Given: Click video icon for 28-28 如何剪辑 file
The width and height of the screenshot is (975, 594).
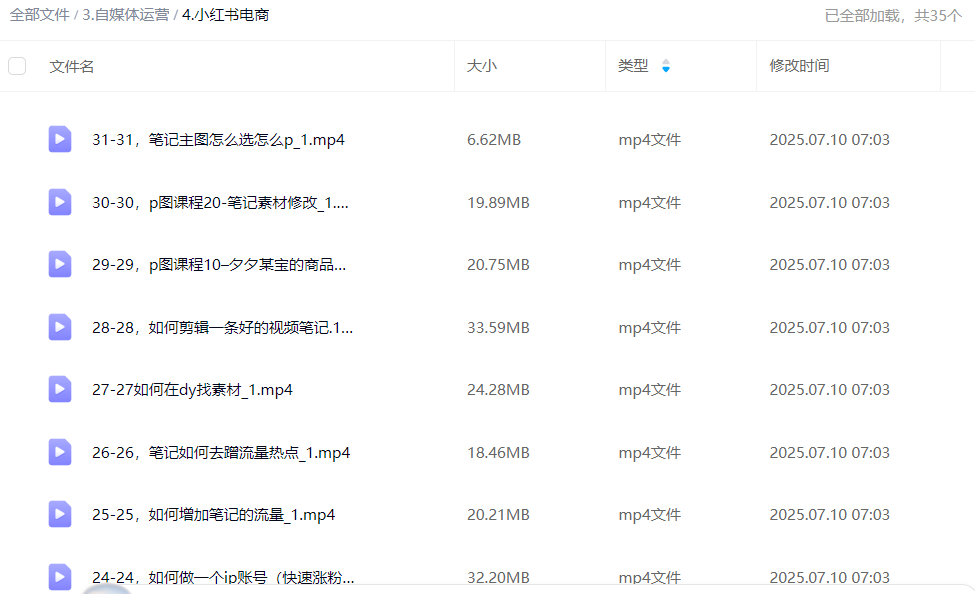Looking at the screenshot, I should [x=60, y=328].
